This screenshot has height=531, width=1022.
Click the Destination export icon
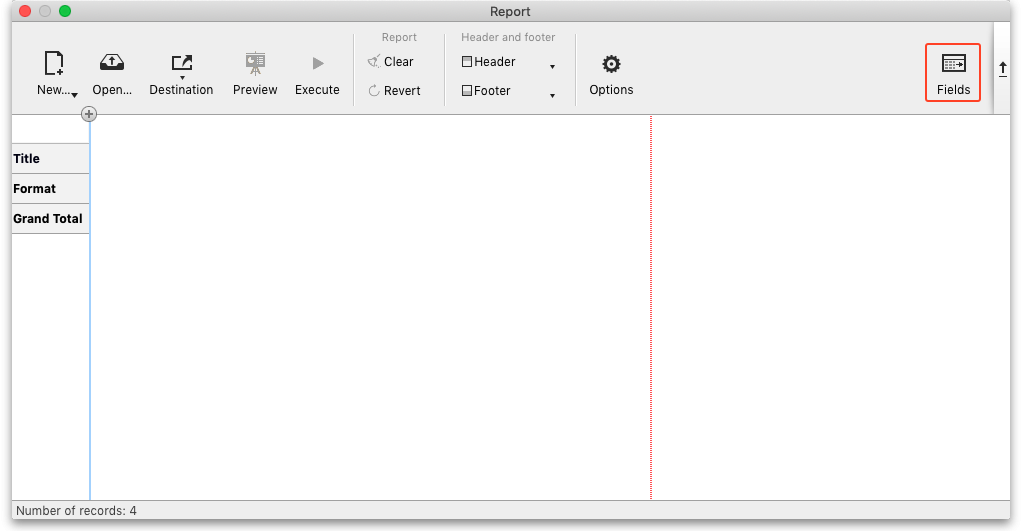(x=181, y=64)
